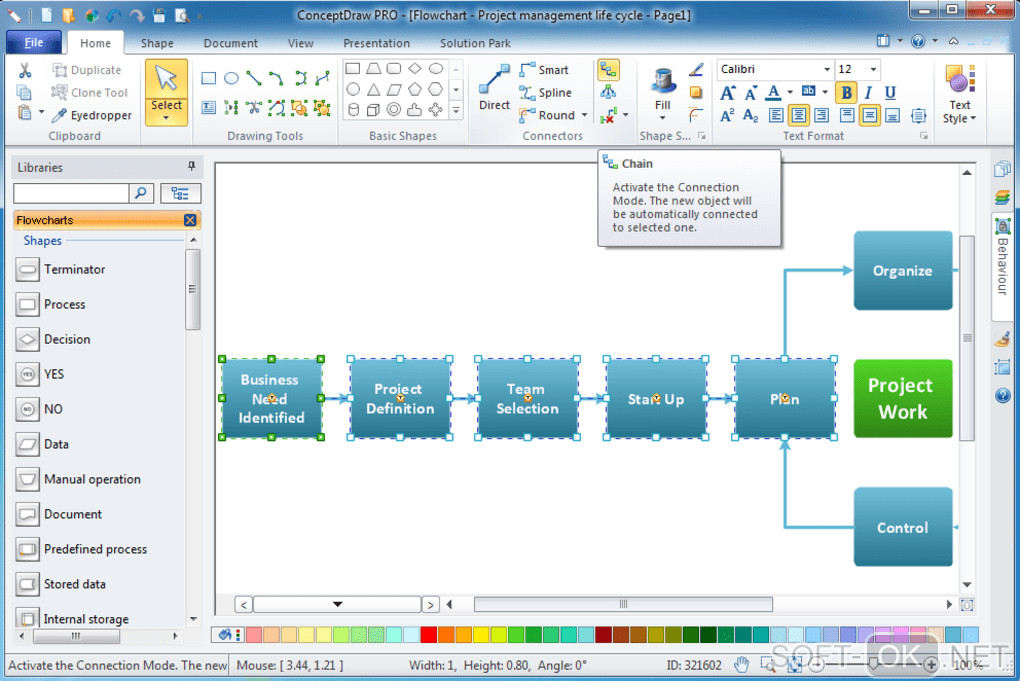Click the page selector dropdown arrow

click(338, 604)
